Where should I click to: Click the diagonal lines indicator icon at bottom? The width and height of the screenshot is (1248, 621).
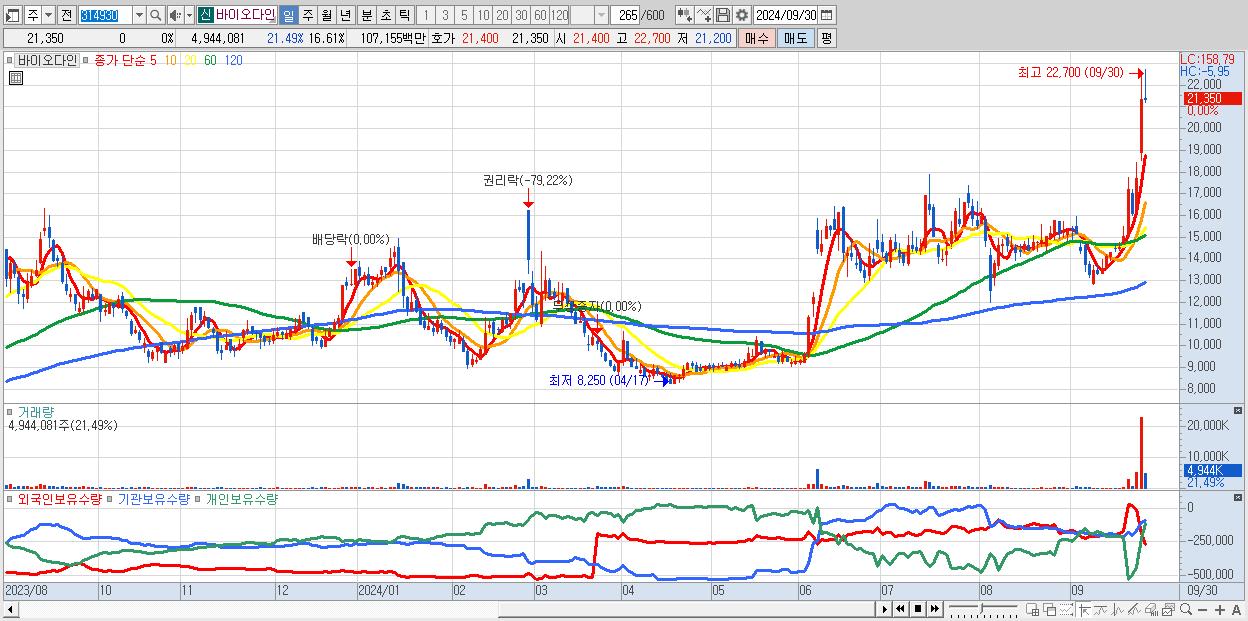pyautogui.click(x=1134, y=609)
